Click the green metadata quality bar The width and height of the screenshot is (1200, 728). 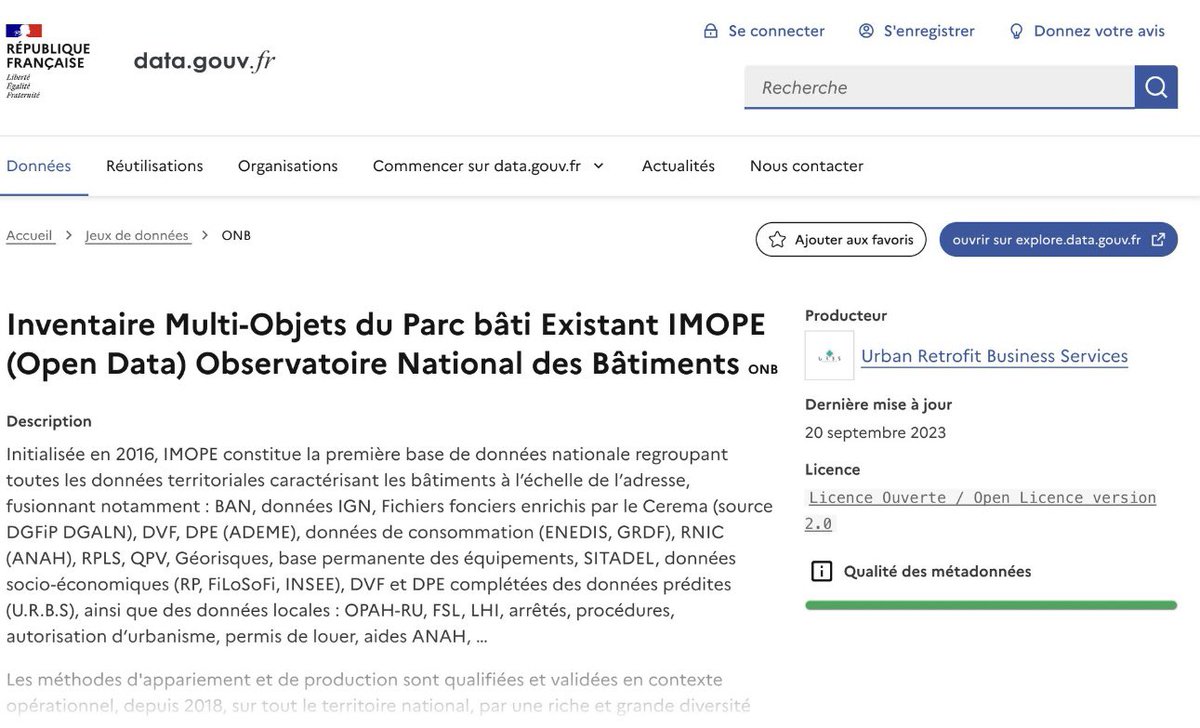point(990,604)
